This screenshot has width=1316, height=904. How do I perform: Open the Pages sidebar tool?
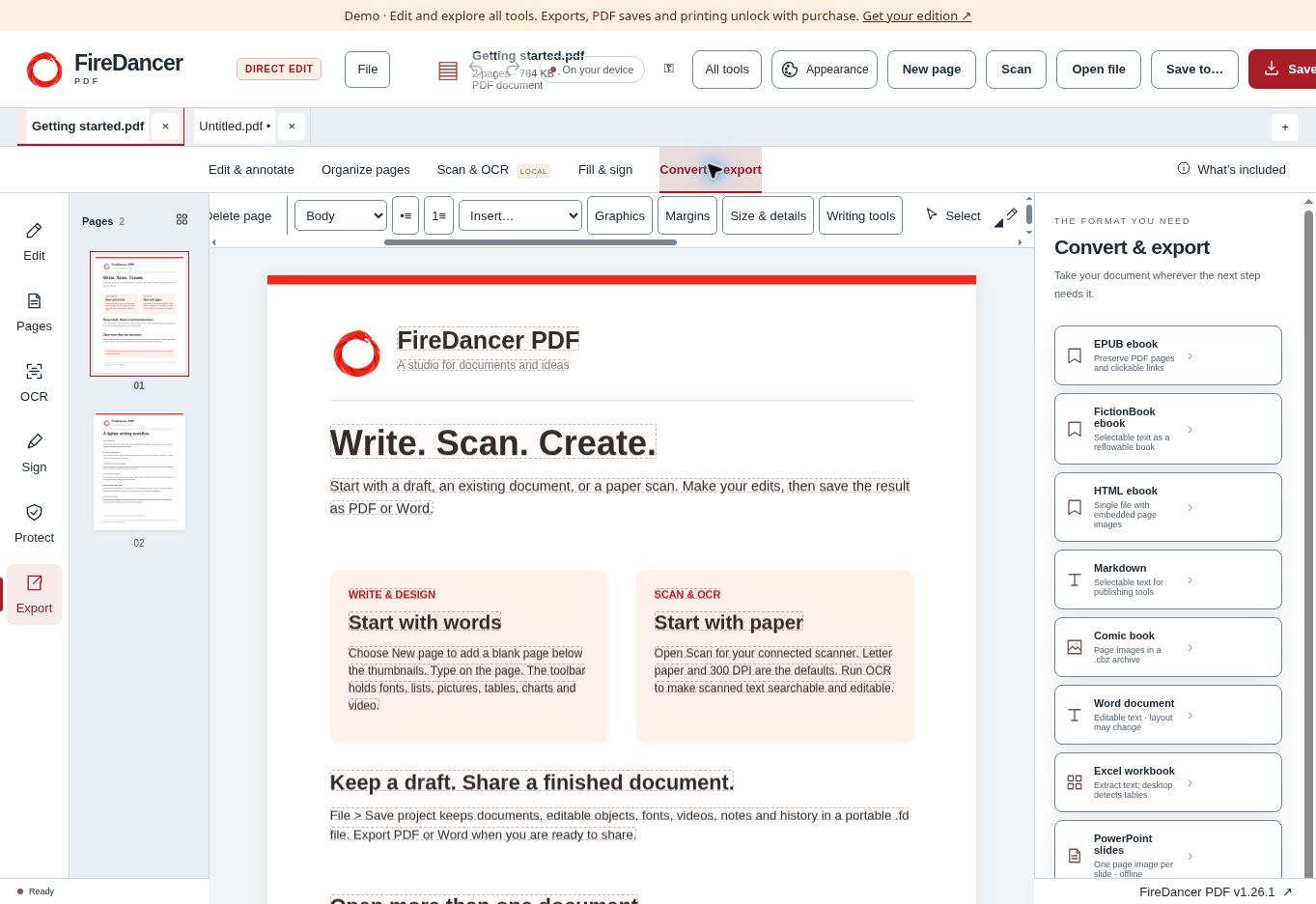point(34,312)
